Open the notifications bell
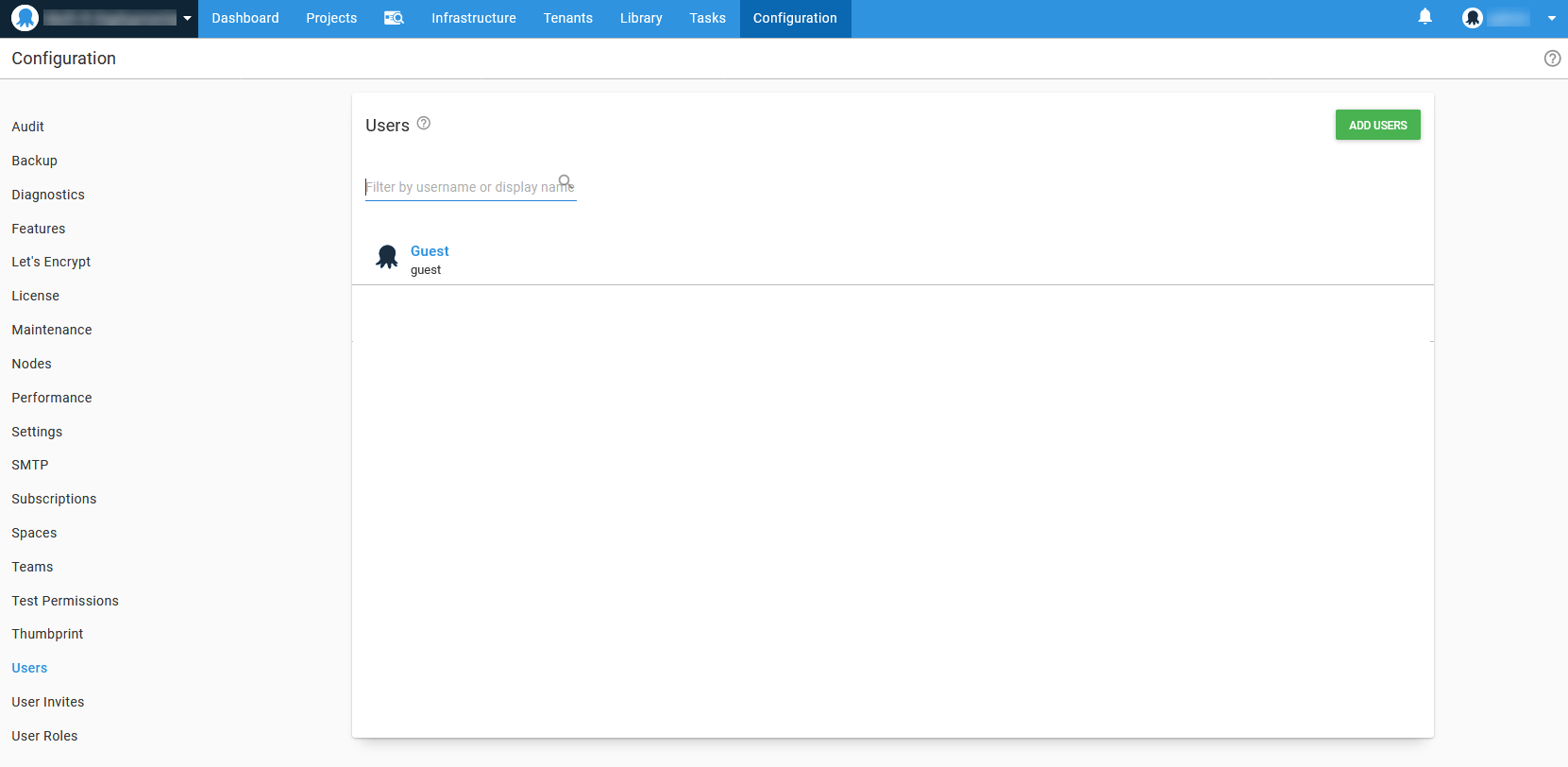The height and width of the screenshot is (767, 1568). tap(1425, 16)
